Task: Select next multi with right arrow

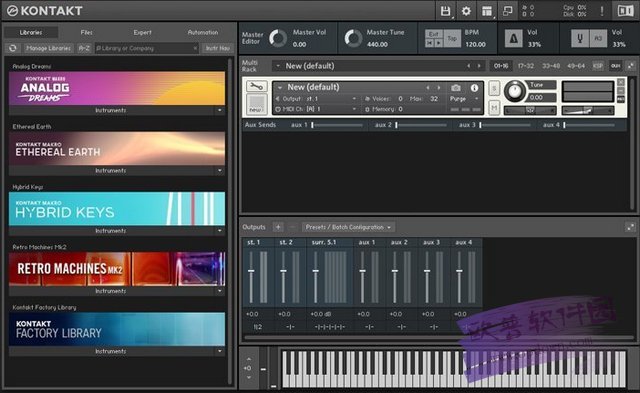Action: (x=479, y=66)
